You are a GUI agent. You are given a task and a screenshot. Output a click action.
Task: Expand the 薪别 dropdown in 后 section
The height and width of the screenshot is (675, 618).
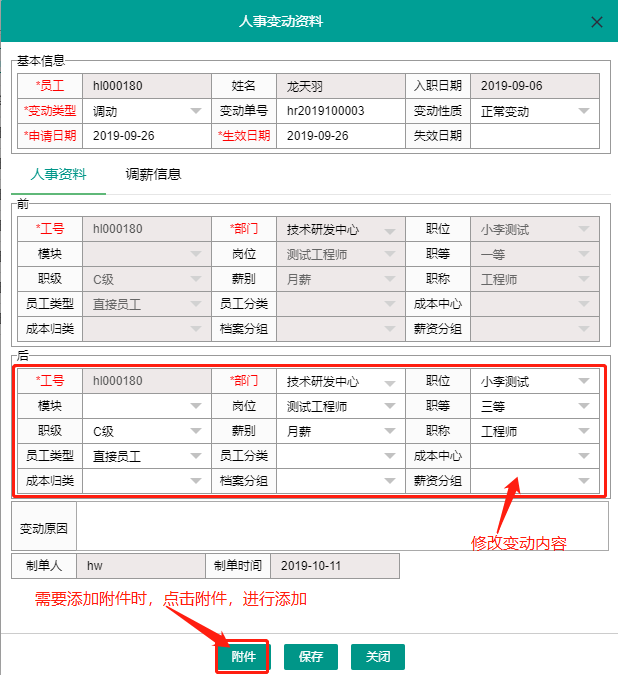pyautogui.click(x=390, y=431)
